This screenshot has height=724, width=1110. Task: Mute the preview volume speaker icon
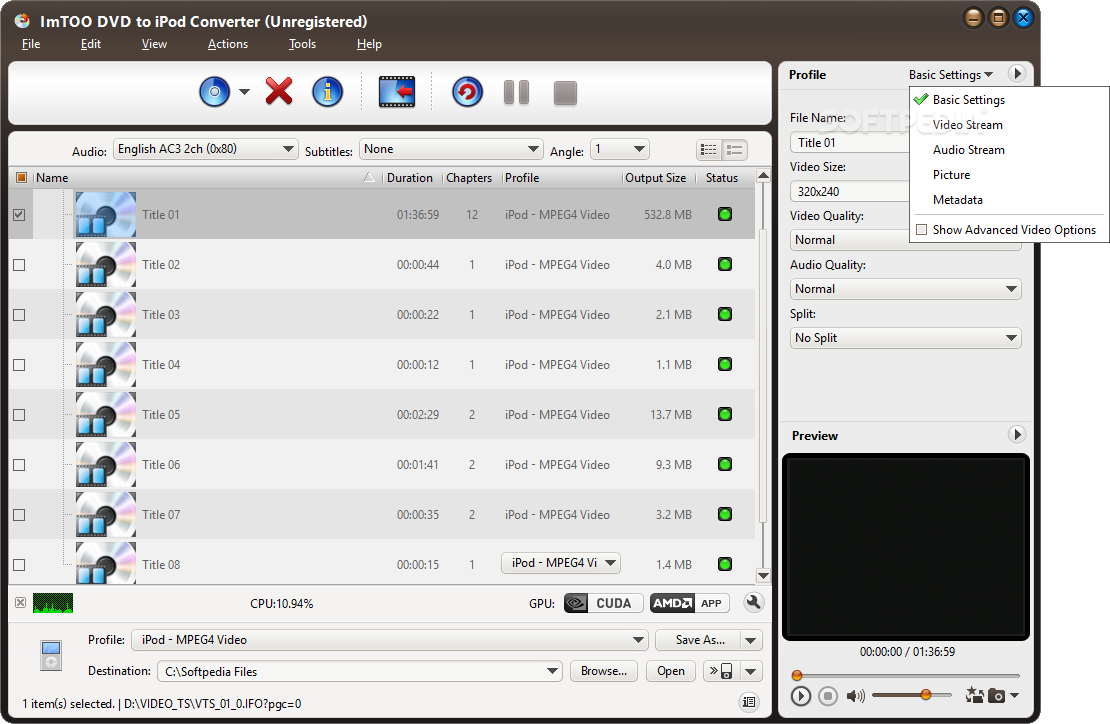(x=855, y=696)
